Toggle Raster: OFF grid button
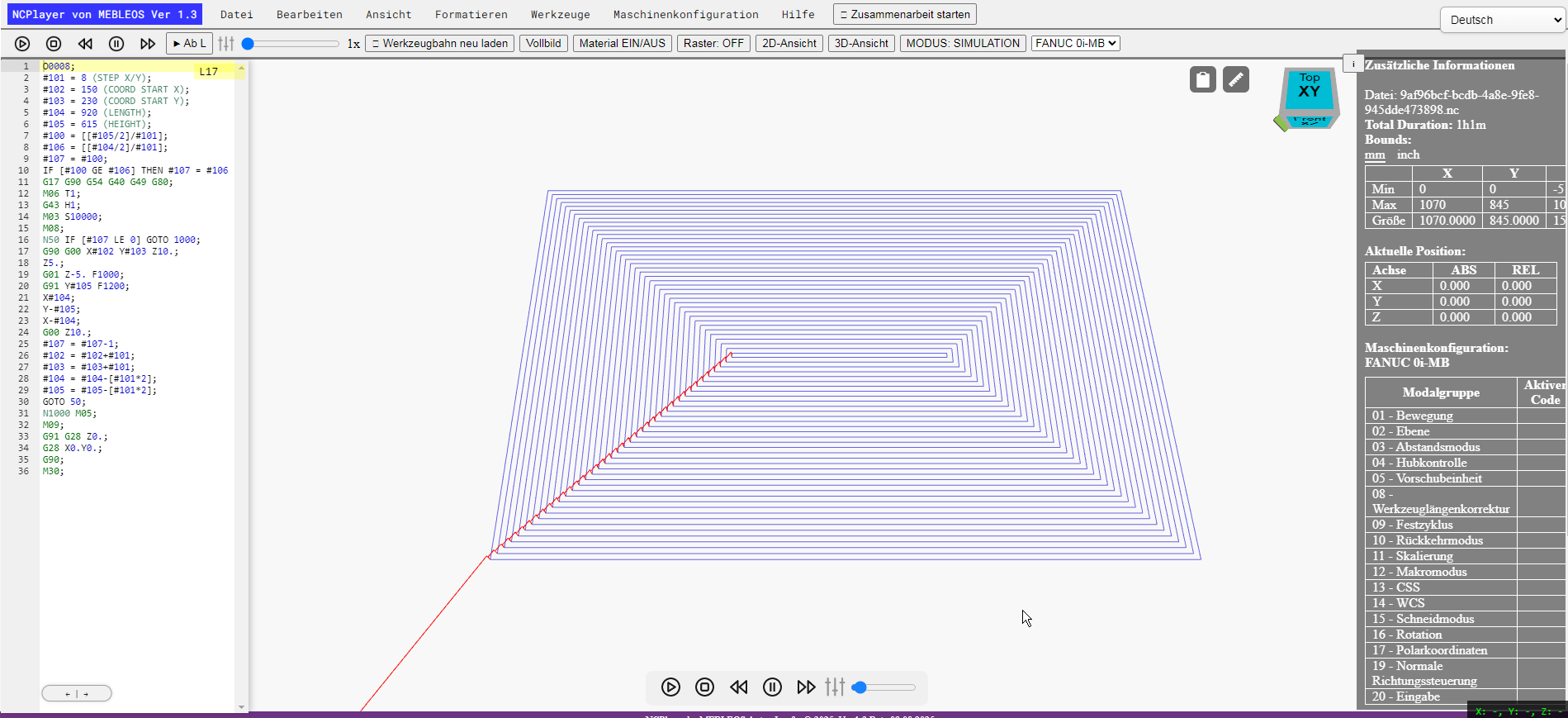The image size is (1568, 718). [x=713, y=44]
